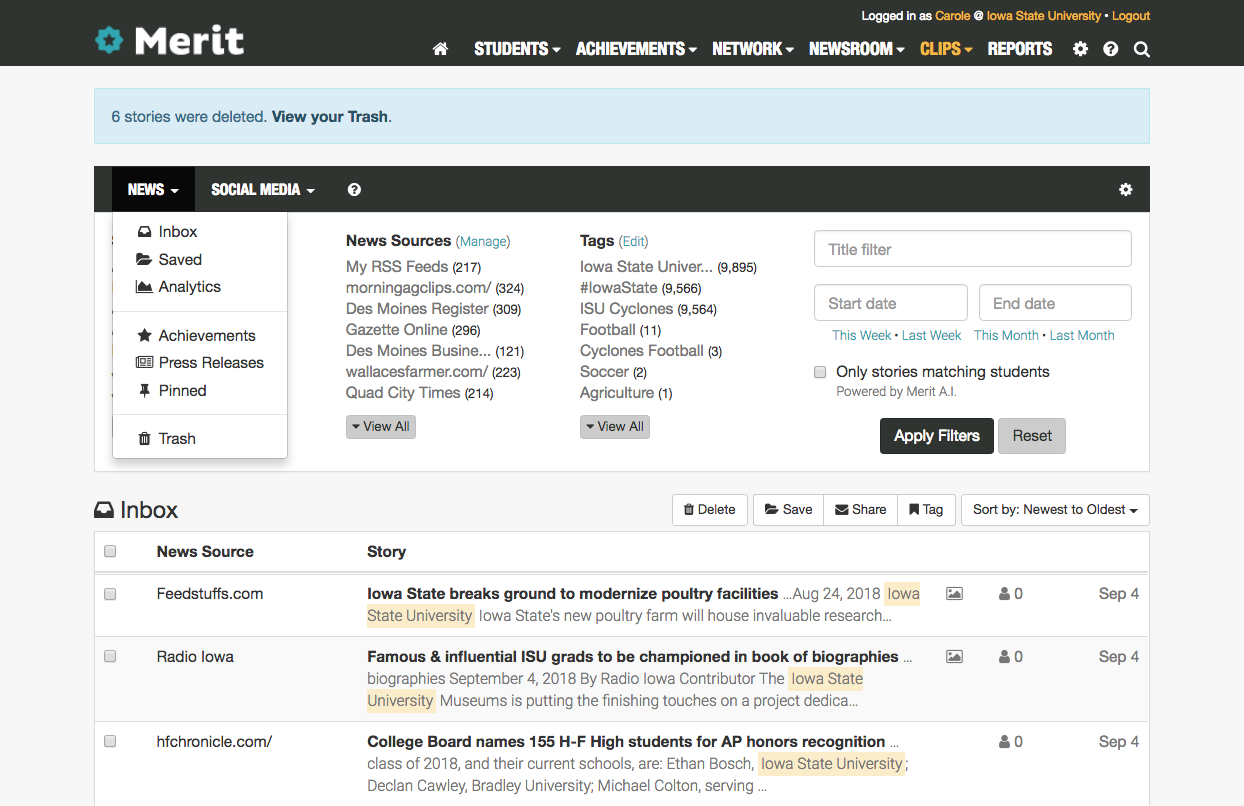The image size is (1244, 806).
Task: Delete selected stories
Action: coord(710,510)
